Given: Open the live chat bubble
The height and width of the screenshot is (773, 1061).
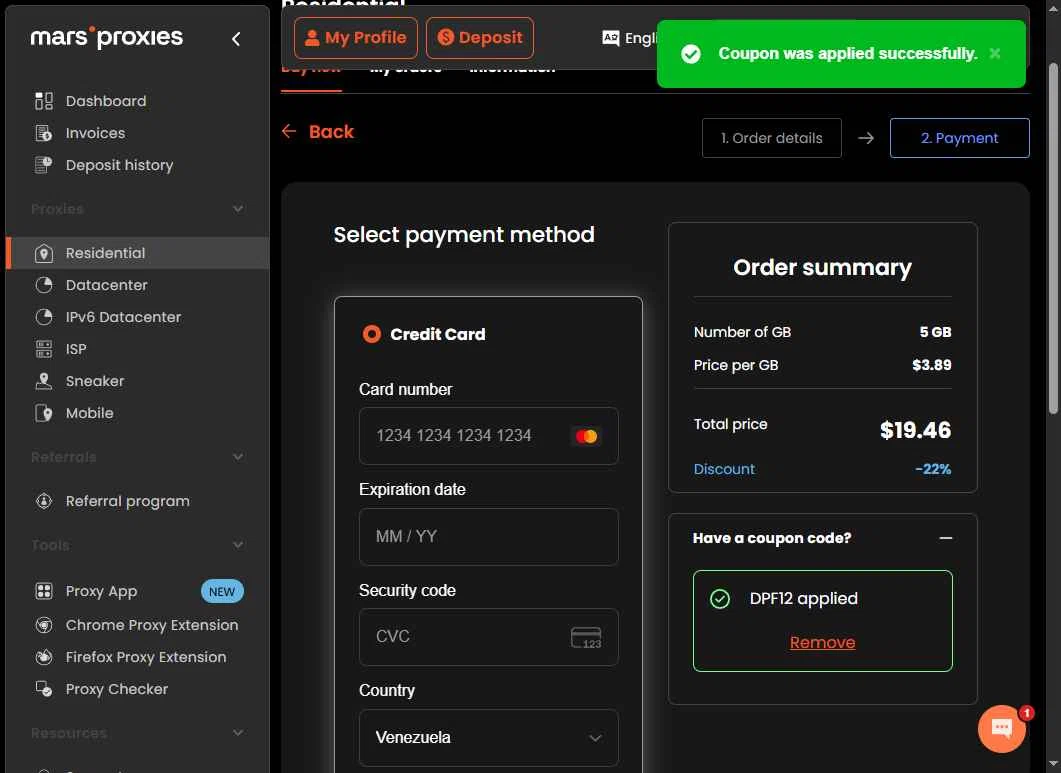Looking at the screenshot, I should coord(1001,728).
